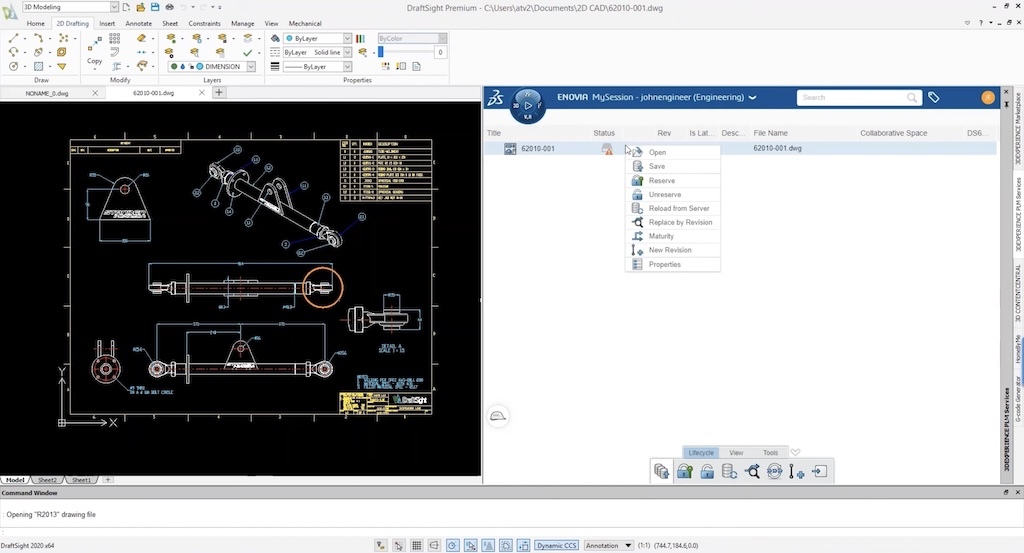1024x553 pixels.
Task: Expand the DIMENSION layer dropdown
Action: (x=251, y=67)
